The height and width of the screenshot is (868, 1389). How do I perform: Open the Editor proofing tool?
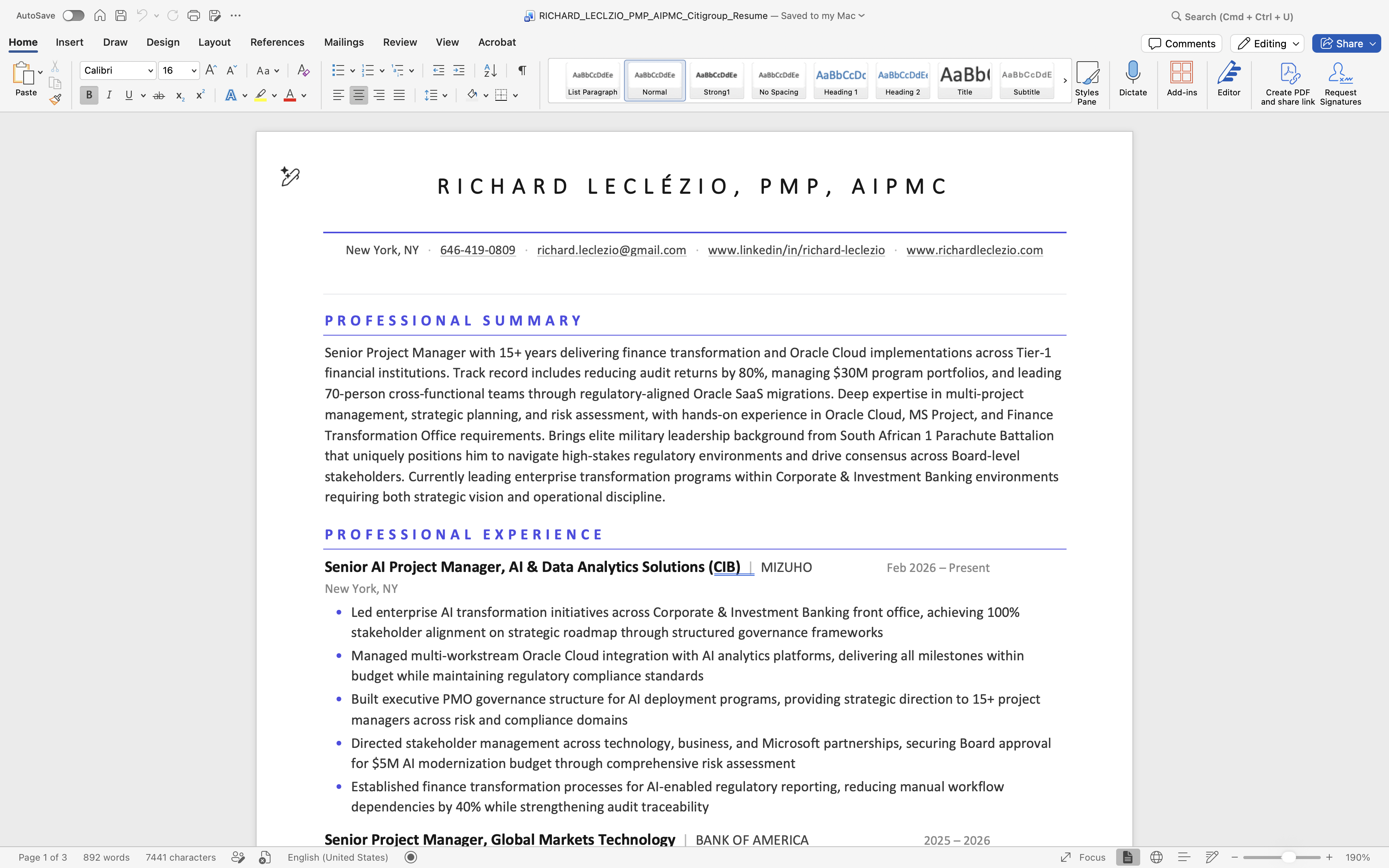click(x=1229, y=79)
